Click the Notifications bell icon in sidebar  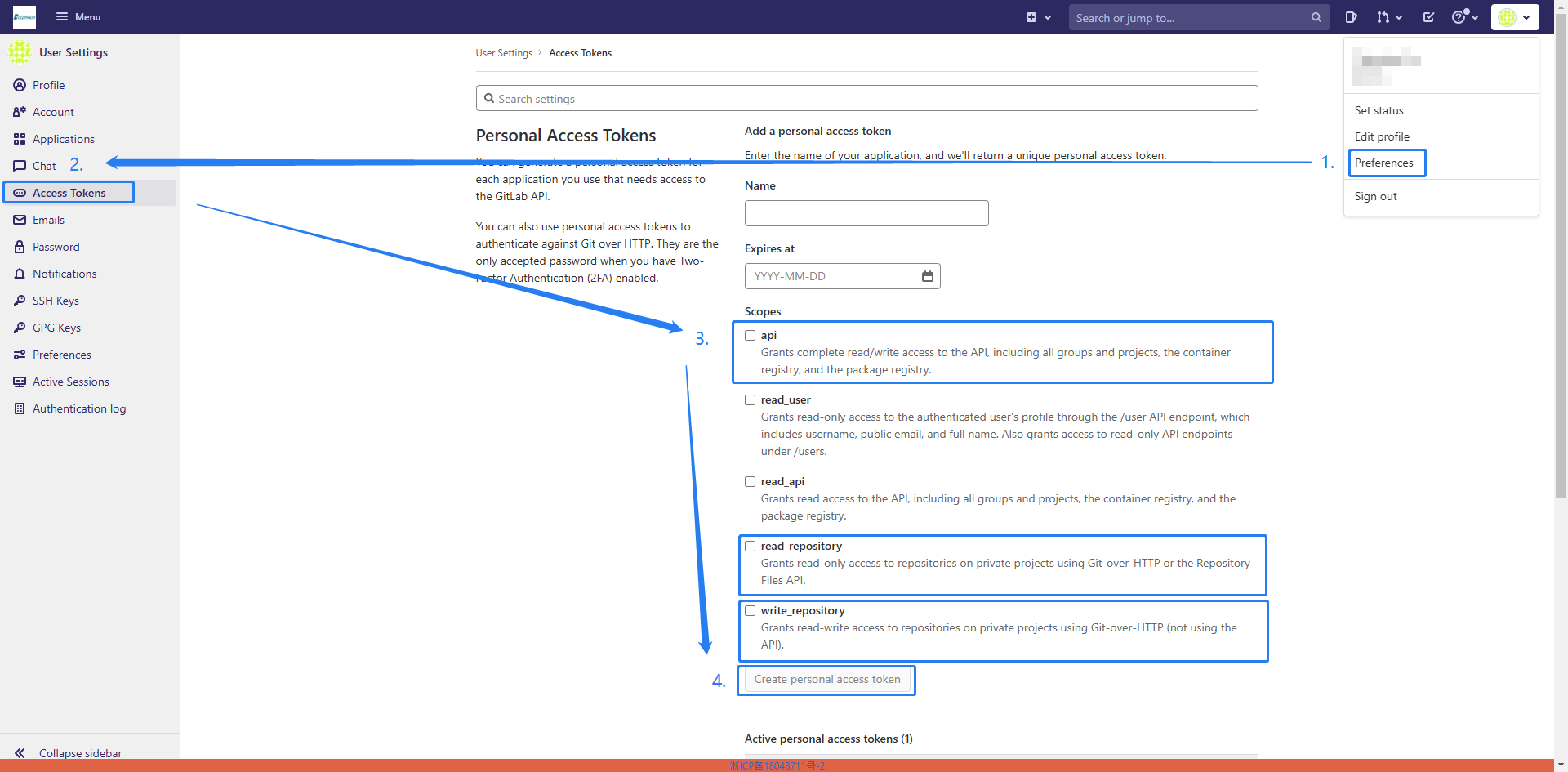(20, 274)
